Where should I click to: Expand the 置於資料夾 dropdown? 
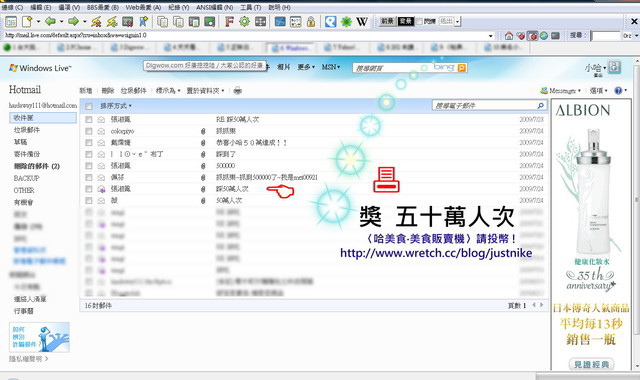[x=205, y=91]
